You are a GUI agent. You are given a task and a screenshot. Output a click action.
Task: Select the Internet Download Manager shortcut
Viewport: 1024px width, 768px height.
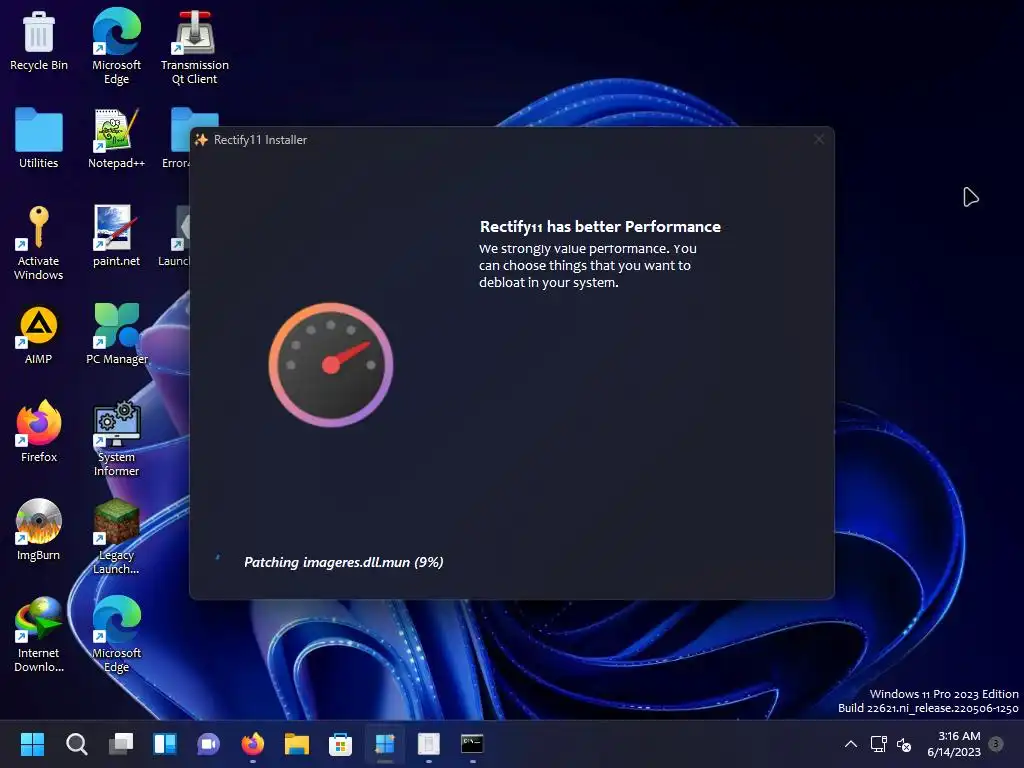[x=39, y=635]
